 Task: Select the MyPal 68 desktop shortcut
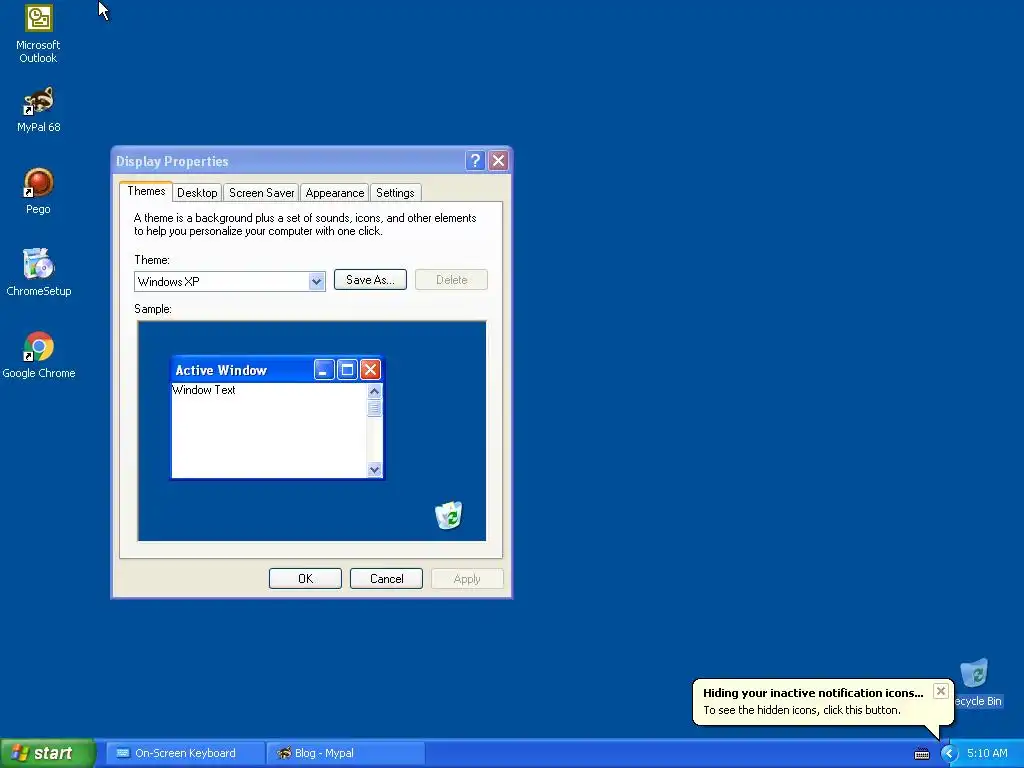(x=39, y=110)
